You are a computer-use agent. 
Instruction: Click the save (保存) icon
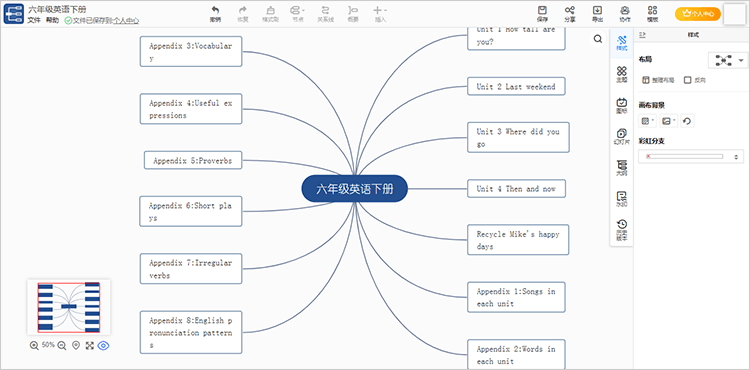pyautogui.click(x=542, y=10)
